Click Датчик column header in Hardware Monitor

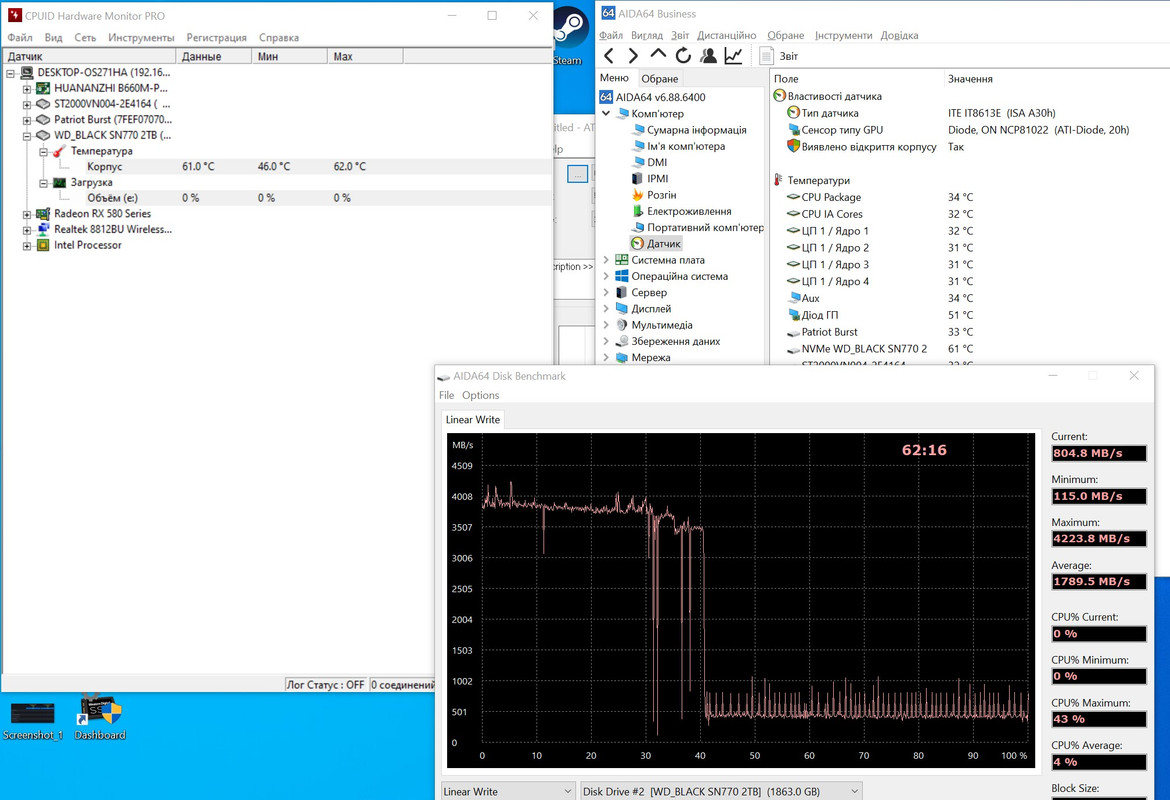point(90,56)
